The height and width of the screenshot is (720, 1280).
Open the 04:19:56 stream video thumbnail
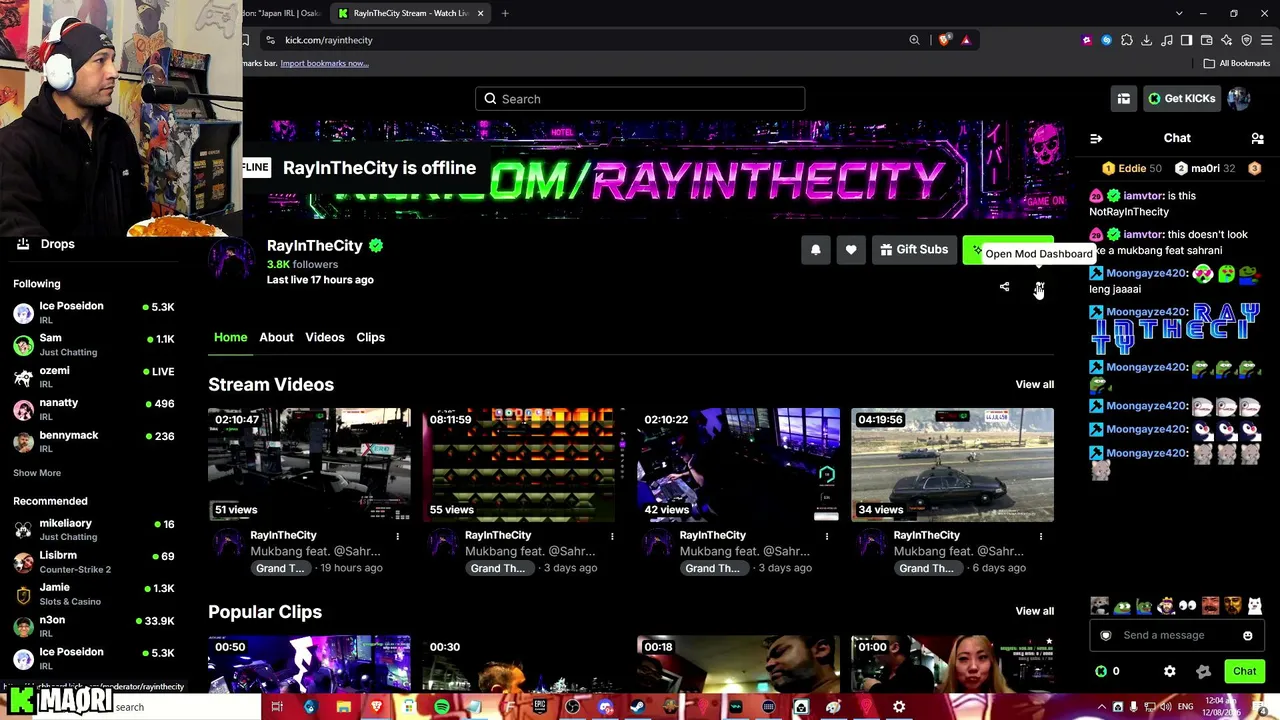[x=952, y=465]
